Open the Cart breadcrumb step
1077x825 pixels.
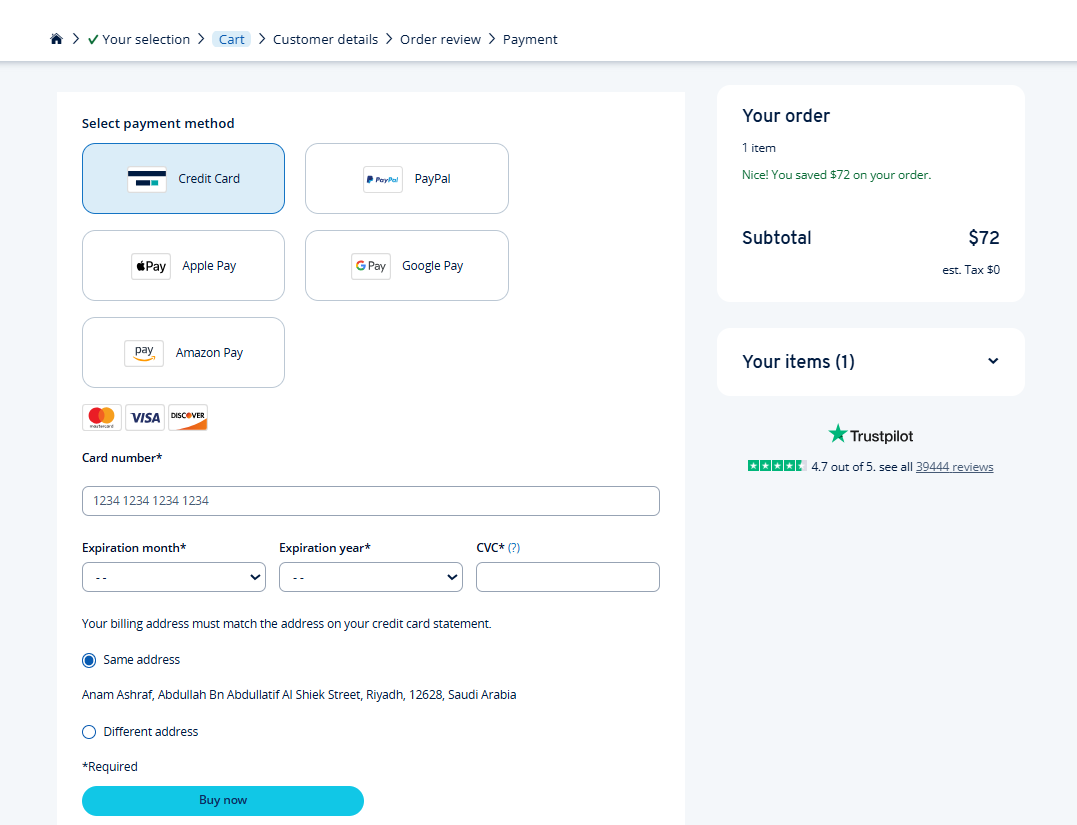[x=231, y=39]
